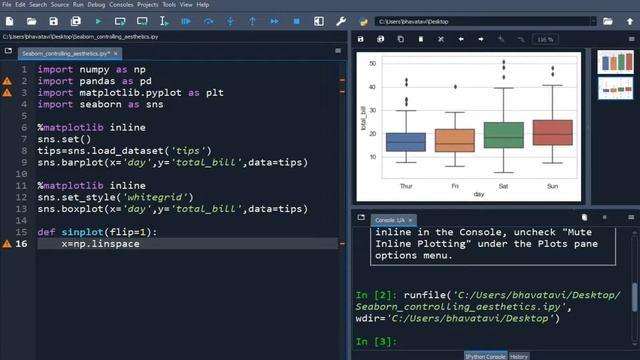The image size is (640, 360).
Task: Copy the plot to clipboard icon
Action: point(400,39)
